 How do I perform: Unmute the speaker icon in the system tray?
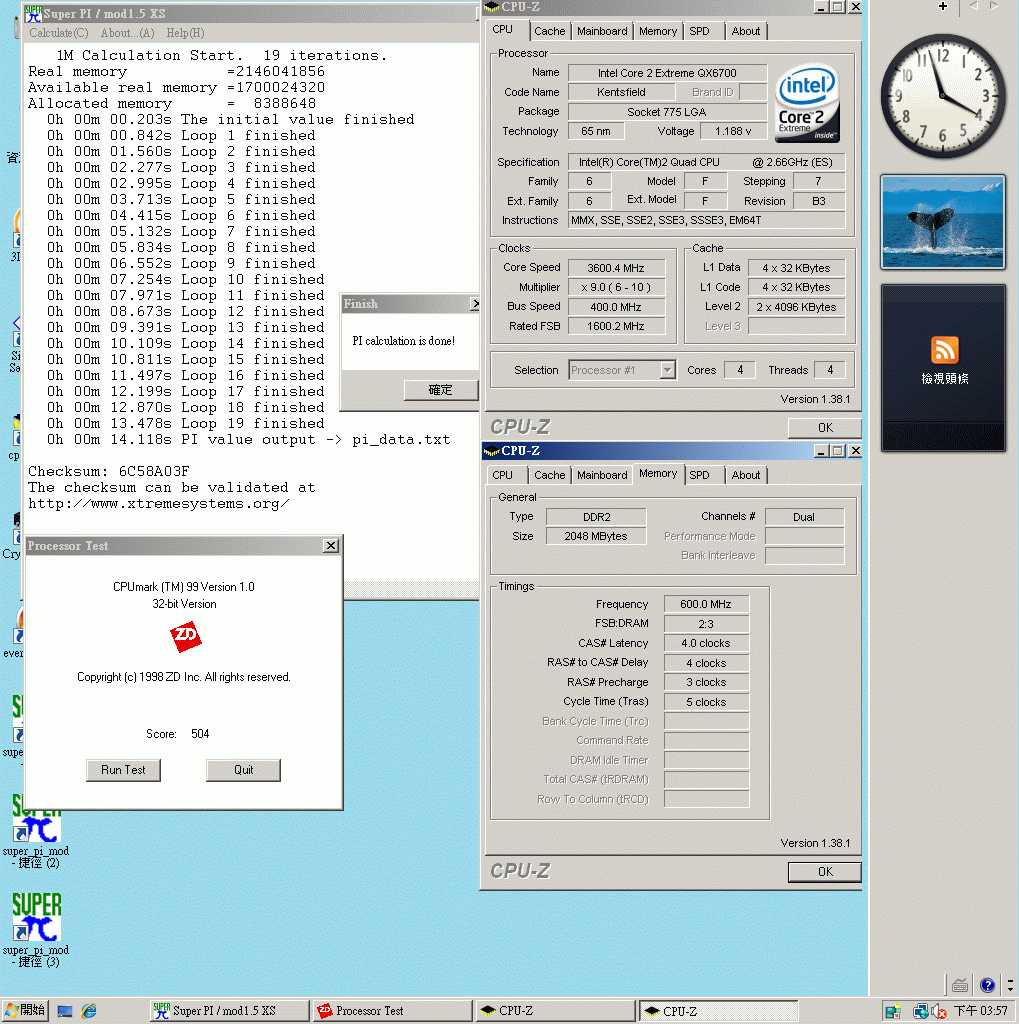click(x=939, y=1011)
